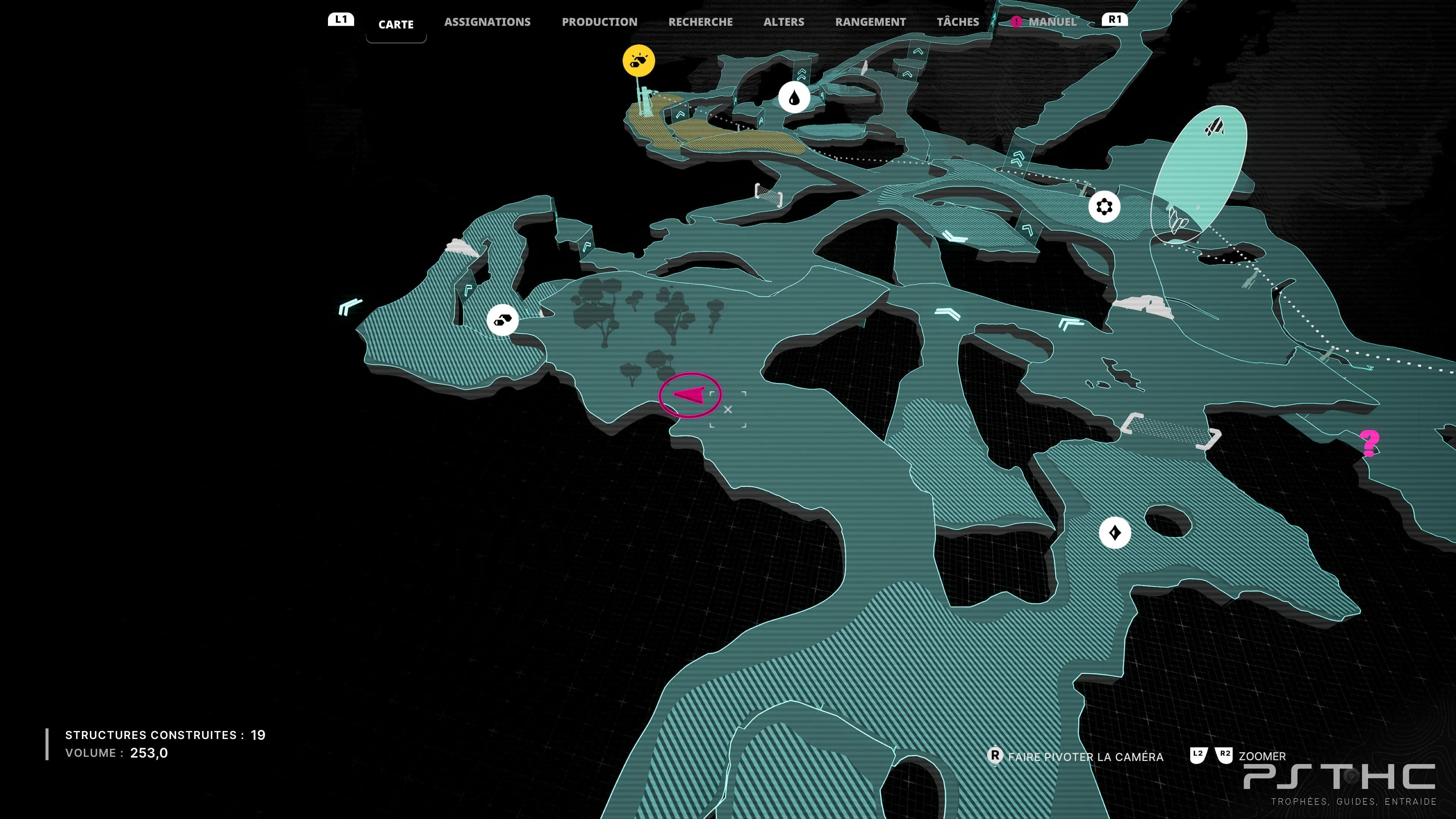Click the R1 next-tab button icon
Image resolution: width=1456 pixels, height=819 pixels.
pos(1115,19)
